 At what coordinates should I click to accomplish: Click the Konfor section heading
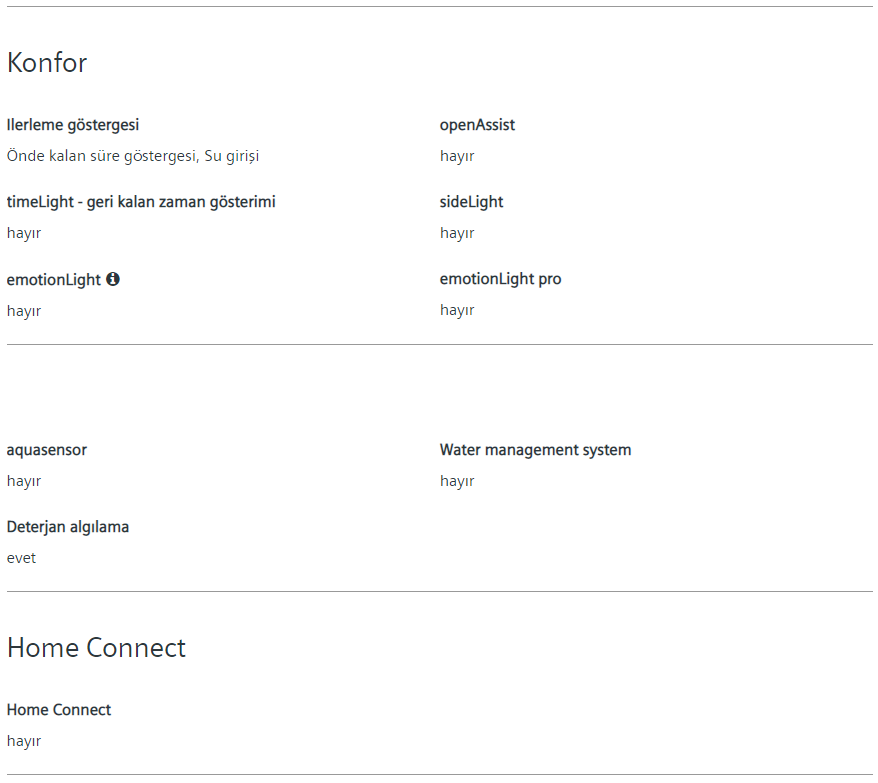(x=47, y=63)
